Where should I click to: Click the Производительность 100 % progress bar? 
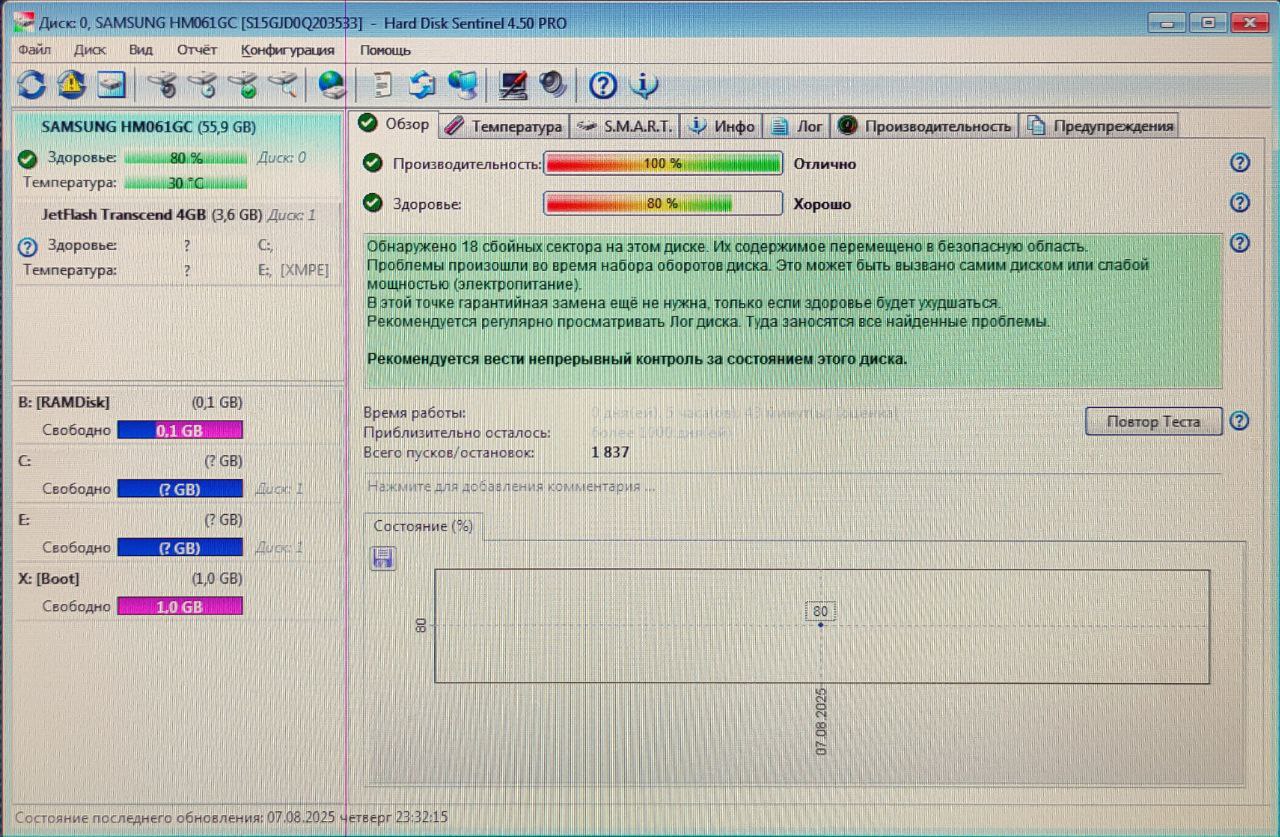(x=663, y=163)
